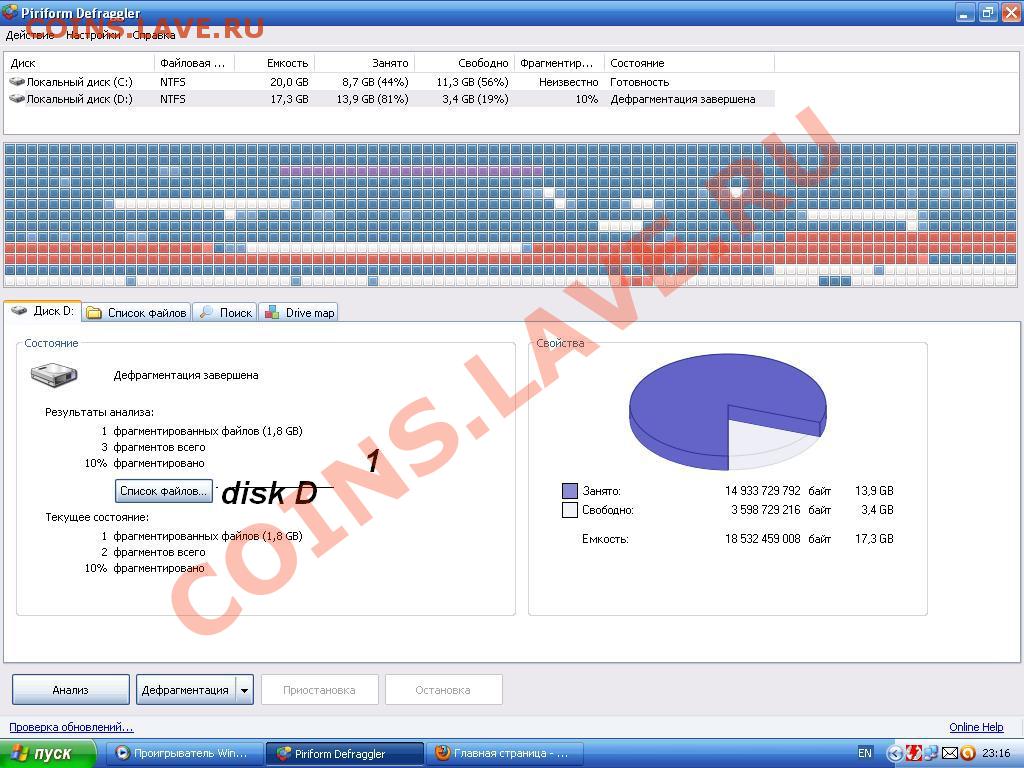Switch to Firefox Главная страница taskbar item
The width and height of the screenshot is (1024, 768).
point(504,753)
